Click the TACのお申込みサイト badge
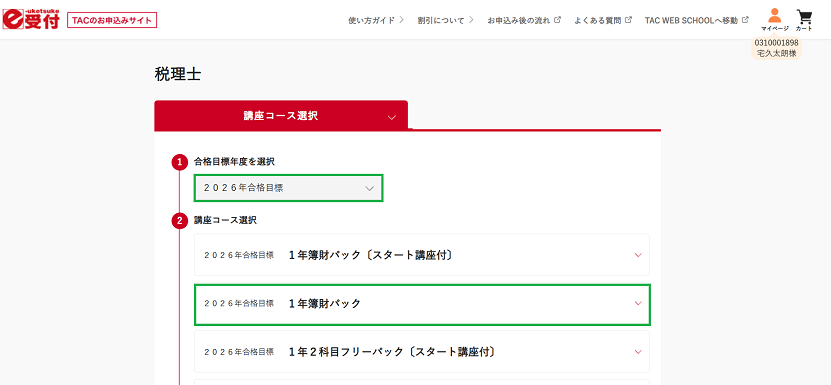The width and height of the screenshot is (831, 385). tap(112, 20)
